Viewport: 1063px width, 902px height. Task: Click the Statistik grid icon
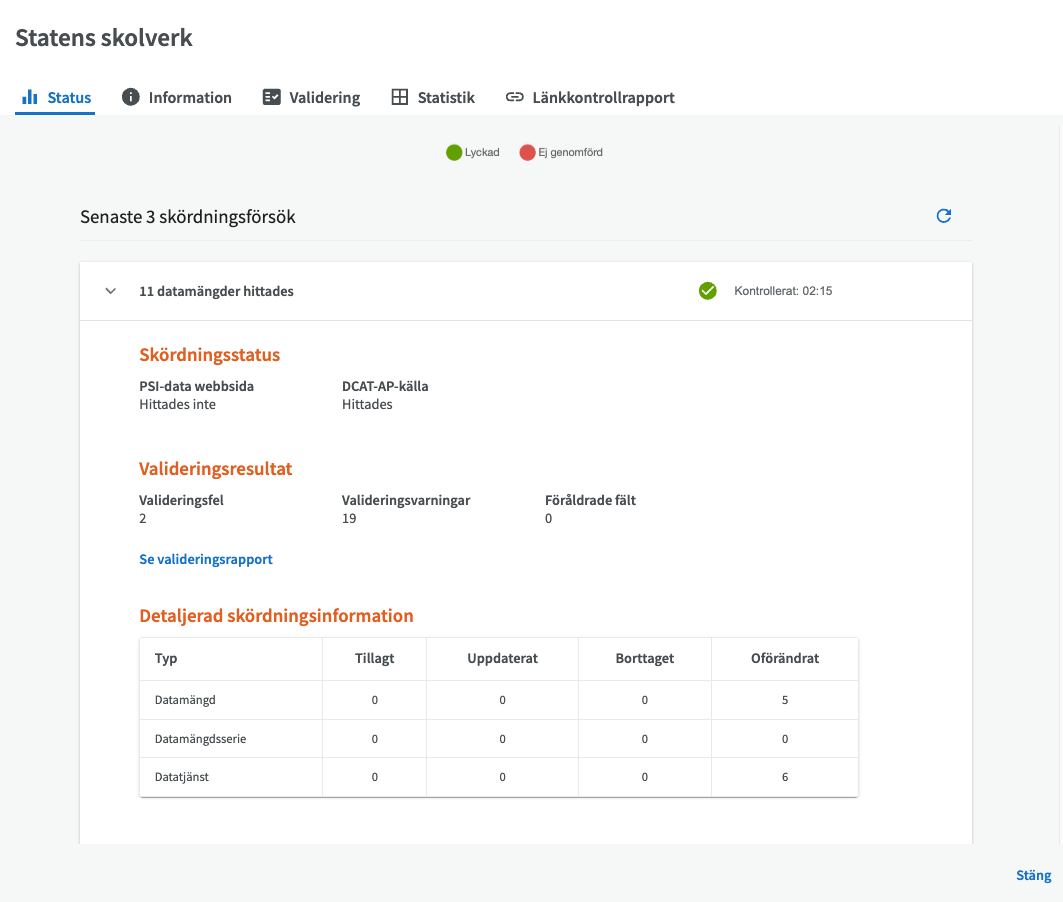[399, 97]
